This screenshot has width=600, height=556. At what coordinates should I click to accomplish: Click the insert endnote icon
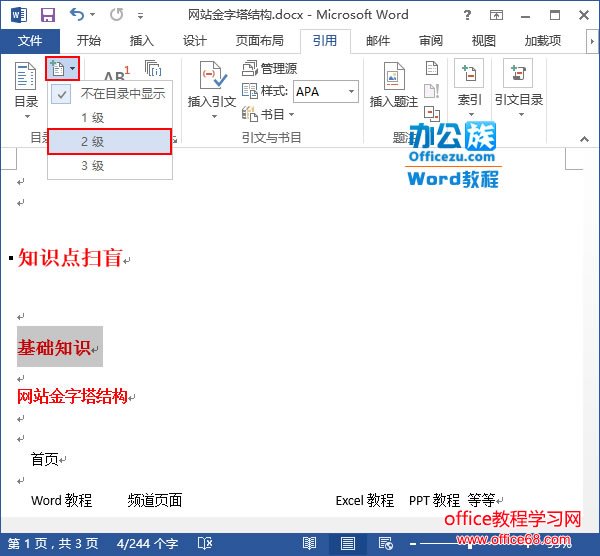[x=153, y=68]
